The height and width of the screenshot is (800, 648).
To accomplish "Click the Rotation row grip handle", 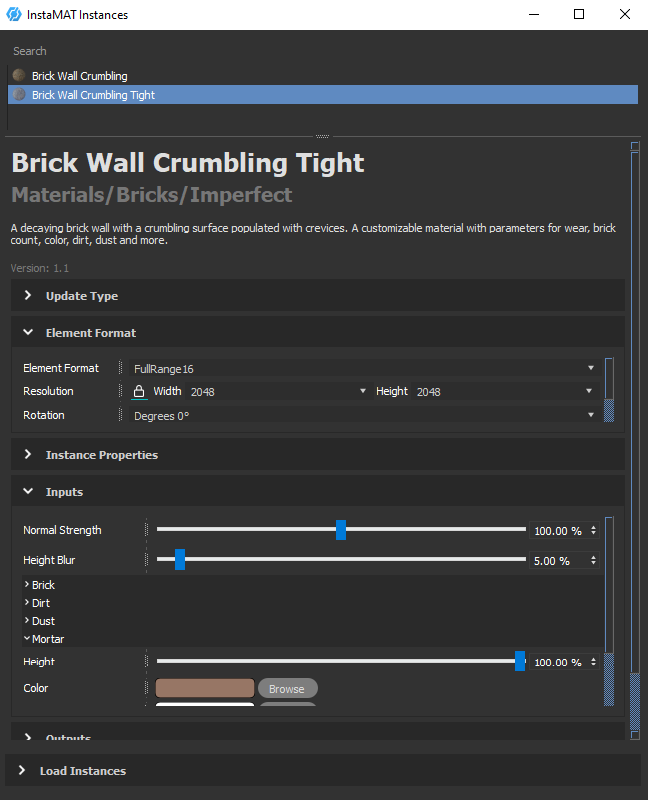I will pos(120,415).
